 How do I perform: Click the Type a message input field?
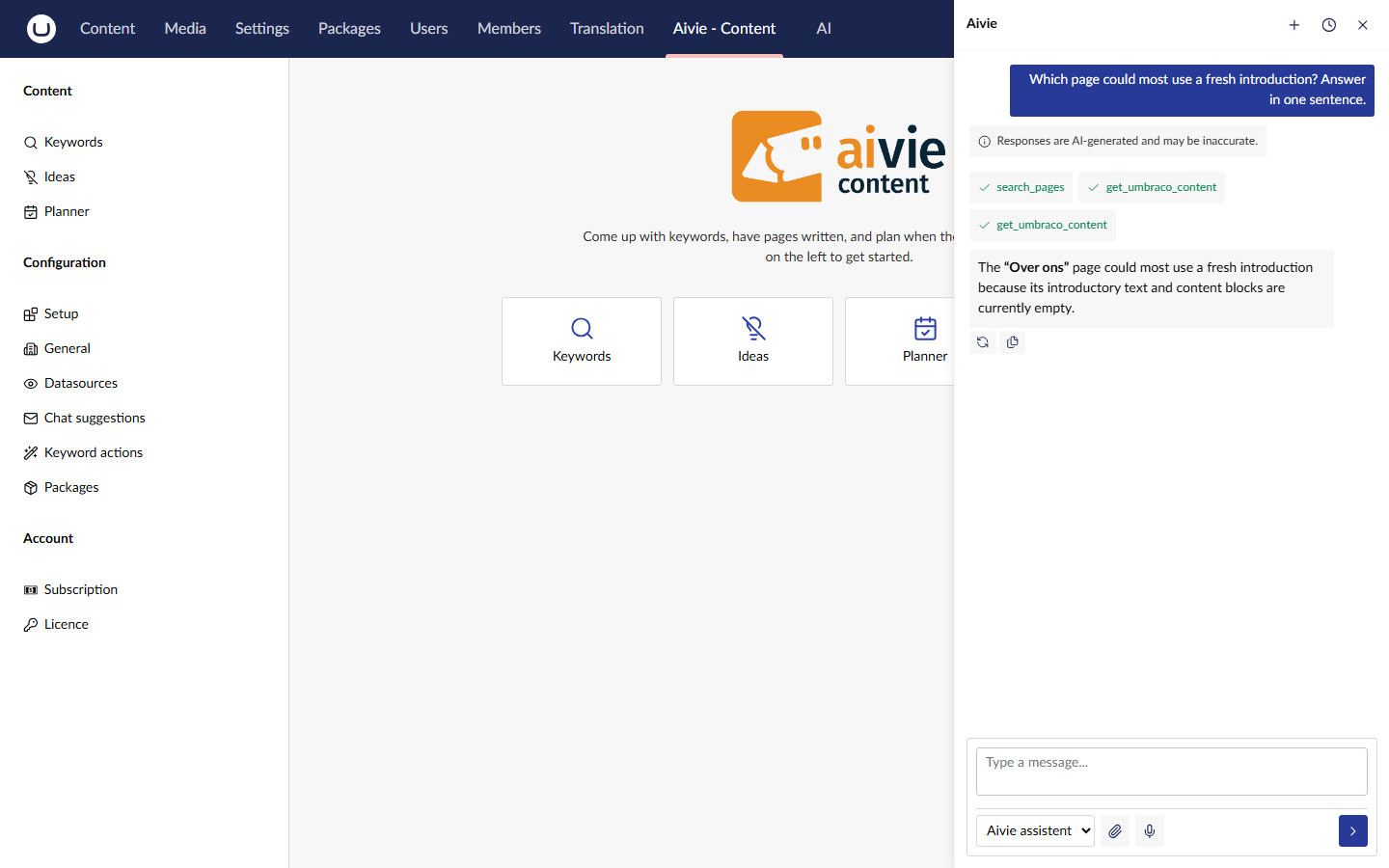click(1172, 772)
